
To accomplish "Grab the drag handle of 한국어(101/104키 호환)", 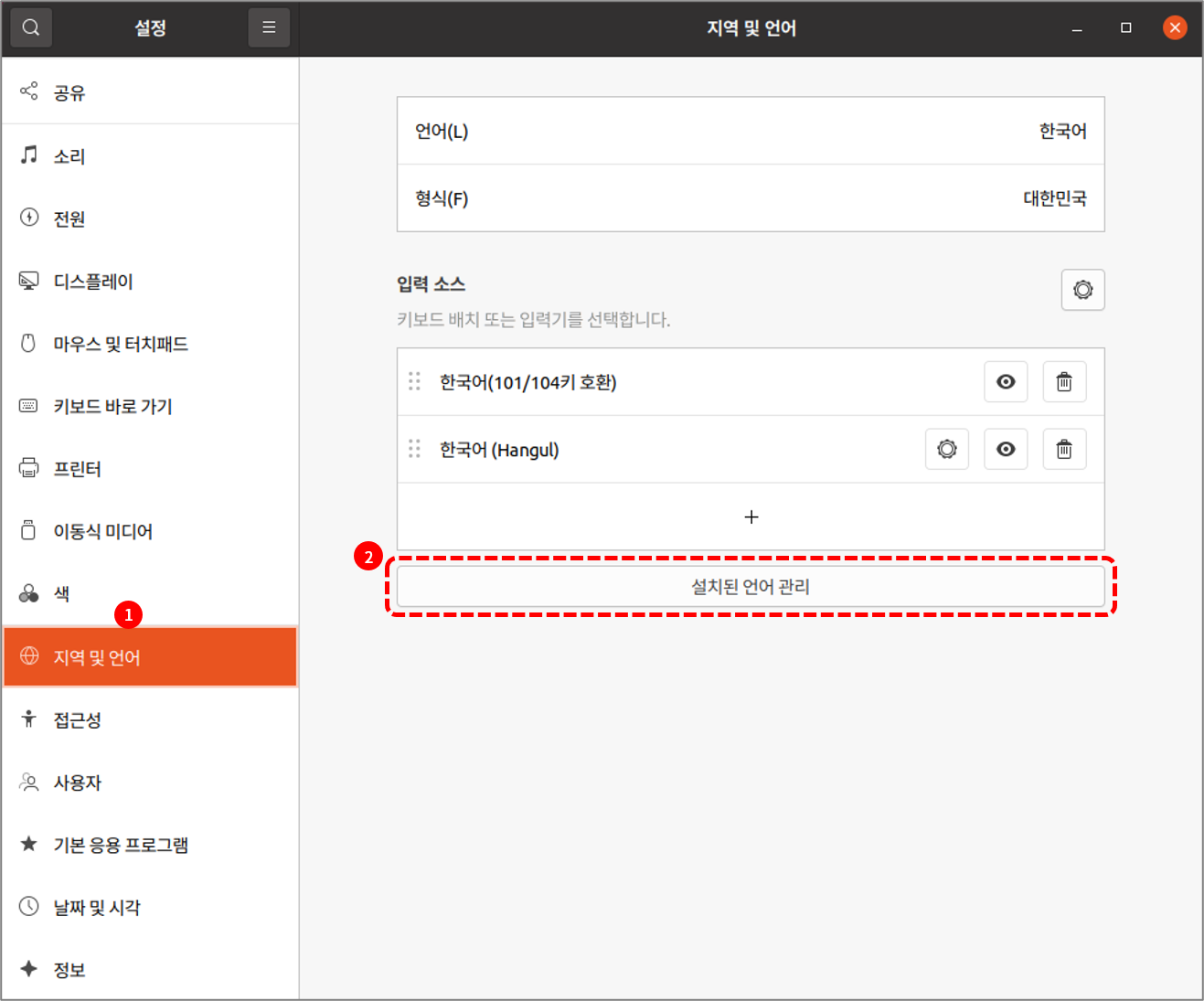I will (414, 381).
